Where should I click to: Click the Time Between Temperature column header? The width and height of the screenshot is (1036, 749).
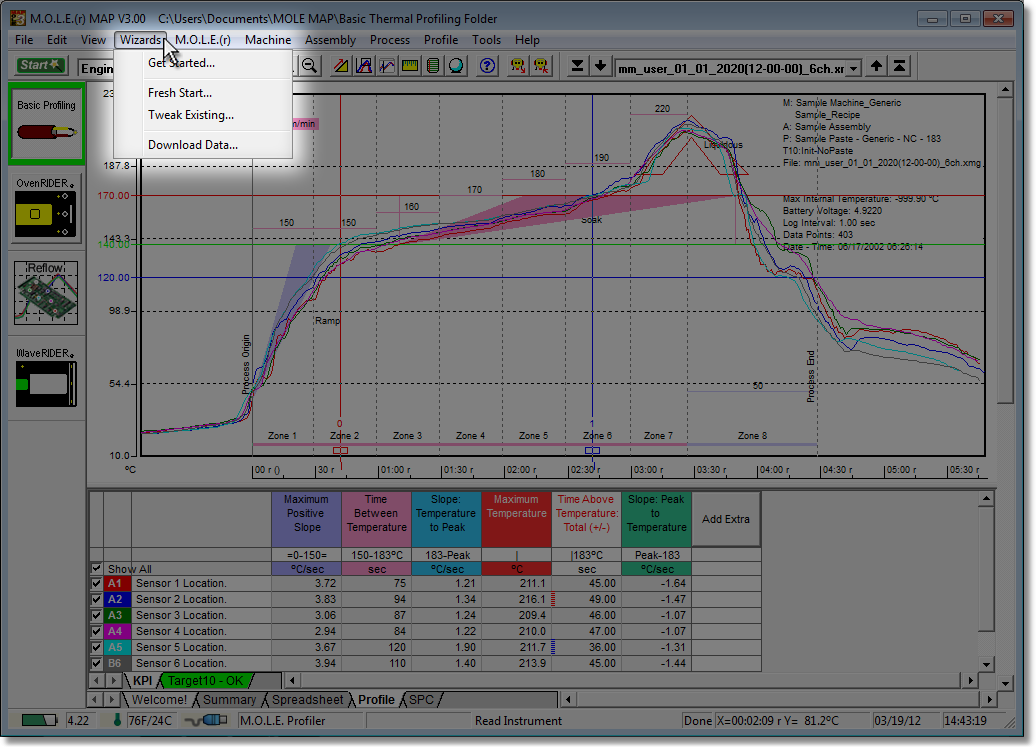click(377, 519)
